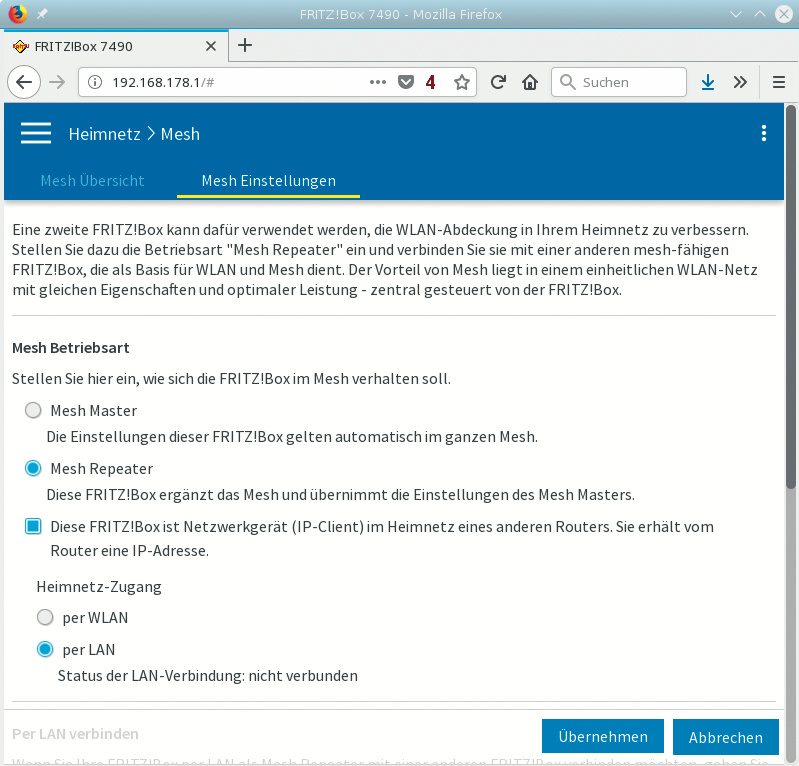Reload the current page

pyautogui.click(x=498, y=82)
